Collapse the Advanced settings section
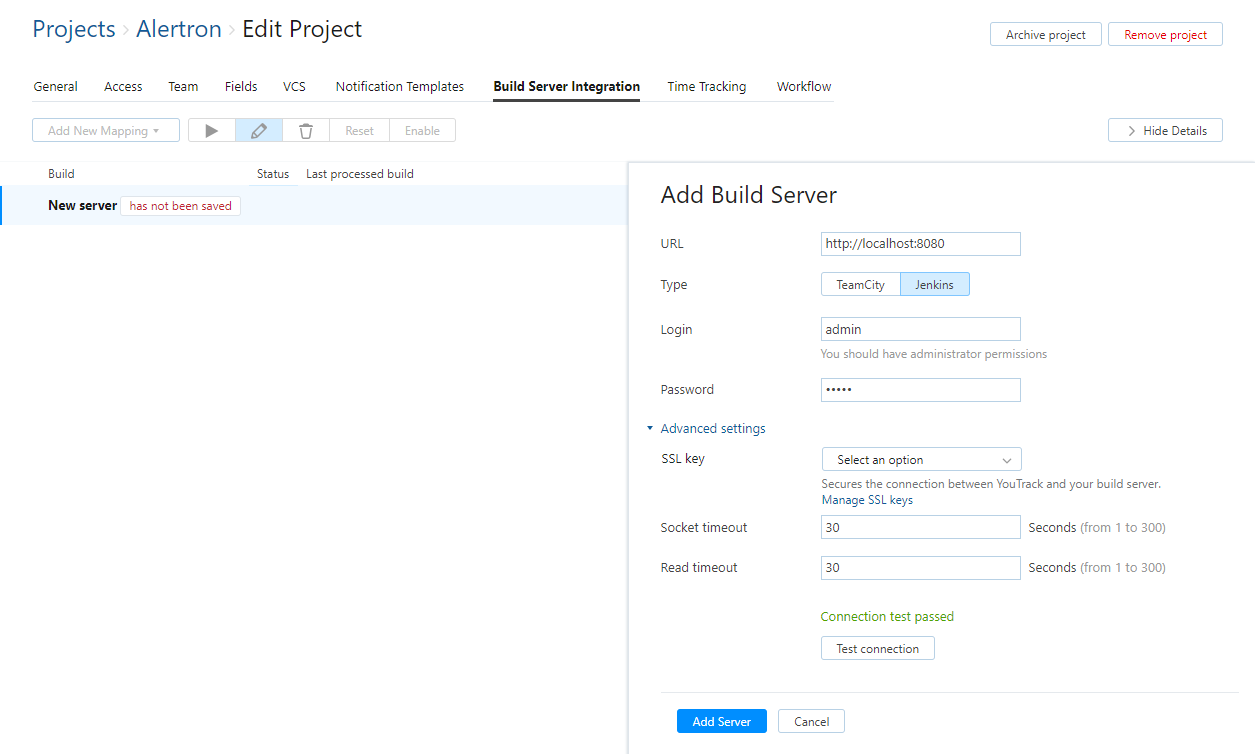 pos(712,429)
